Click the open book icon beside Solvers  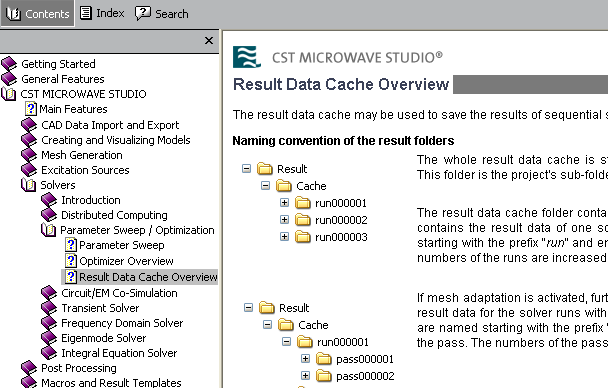(29, 185)
